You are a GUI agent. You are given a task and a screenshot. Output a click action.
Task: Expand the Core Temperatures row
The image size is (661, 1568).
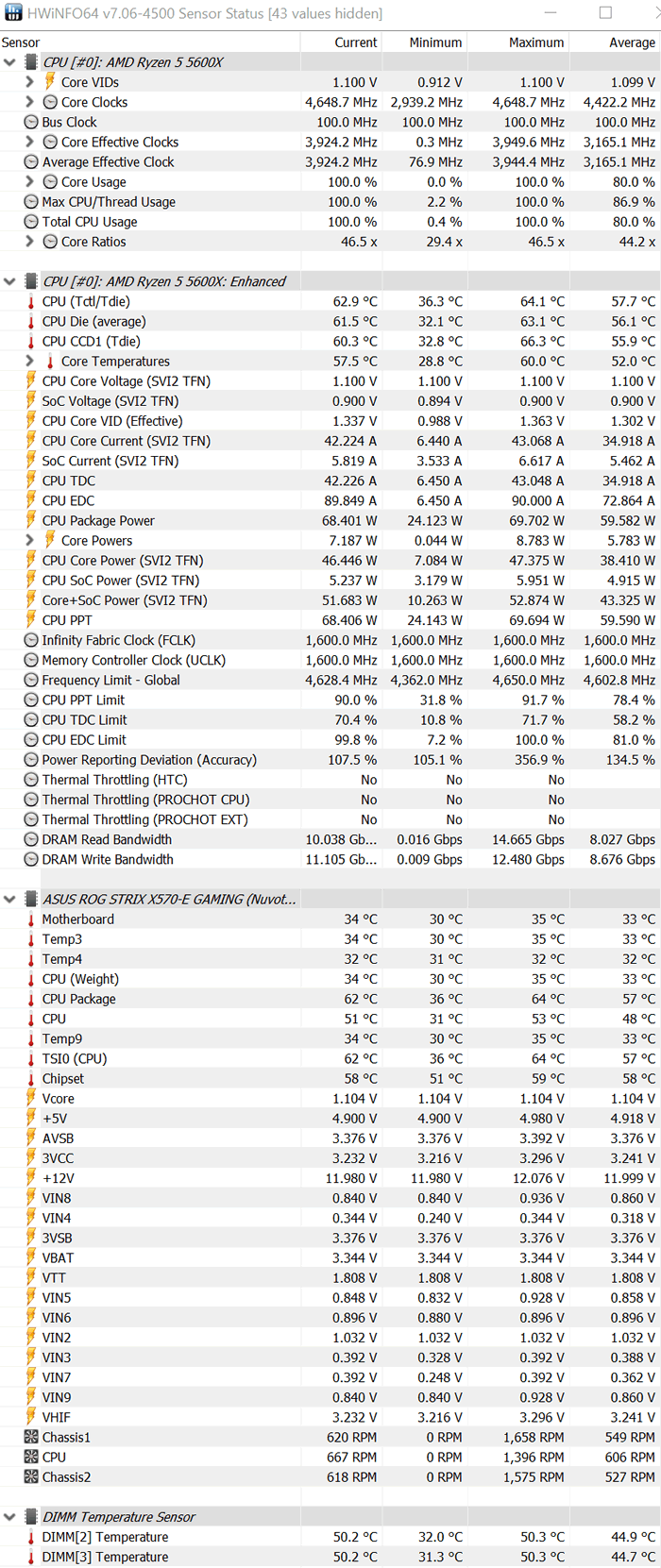point(29,362)
